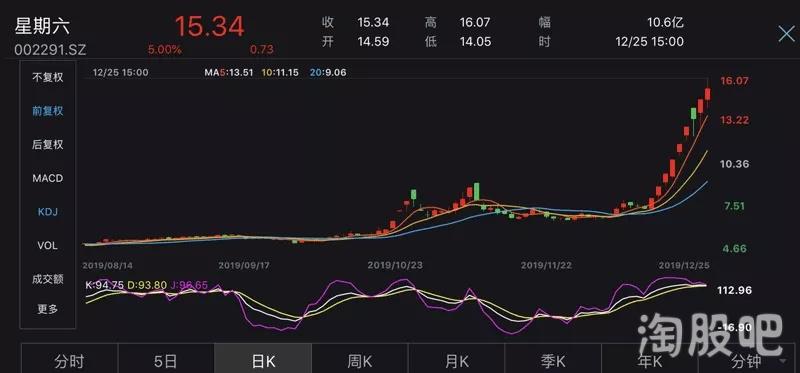The image size is (800, 373).
Task: Click the current price 15.34
Action: [x=210, y=27]
